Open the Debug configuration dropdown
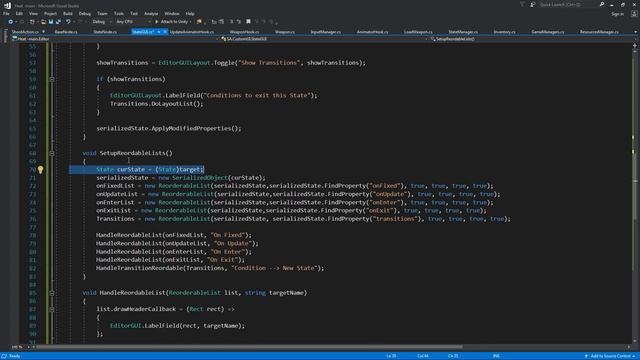Screen dimensions: 640x360 point(100,22)
